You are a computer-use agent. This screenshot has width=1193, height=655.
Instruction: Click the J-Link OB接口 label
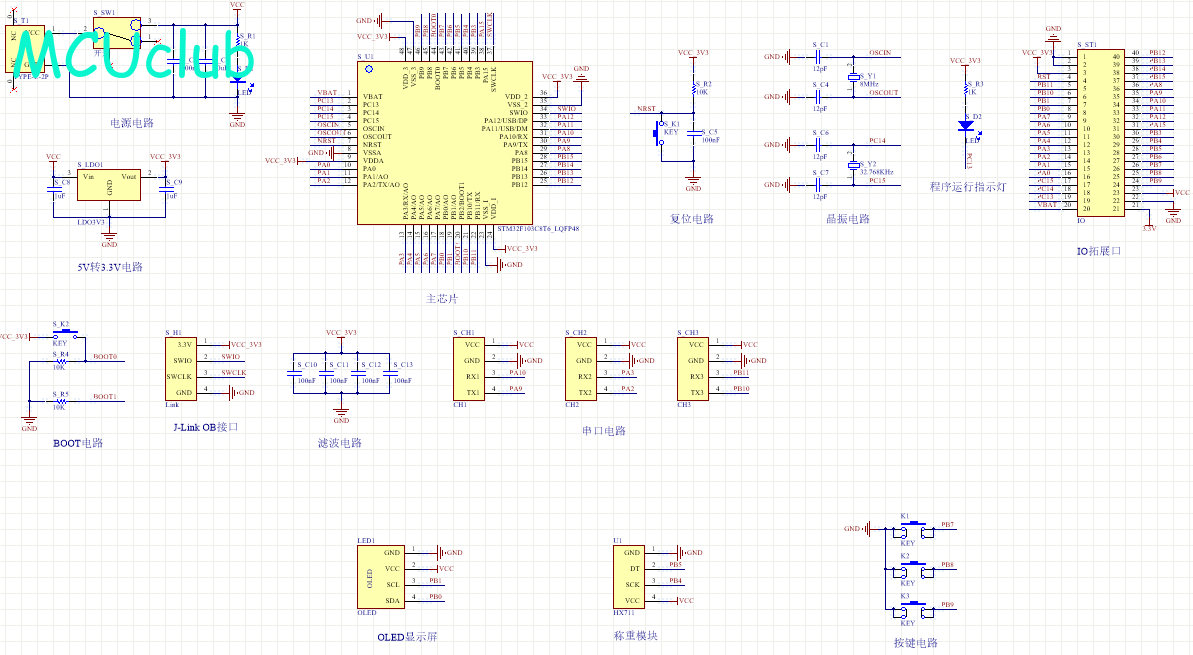pyautogui.click(x=205, y=428)
